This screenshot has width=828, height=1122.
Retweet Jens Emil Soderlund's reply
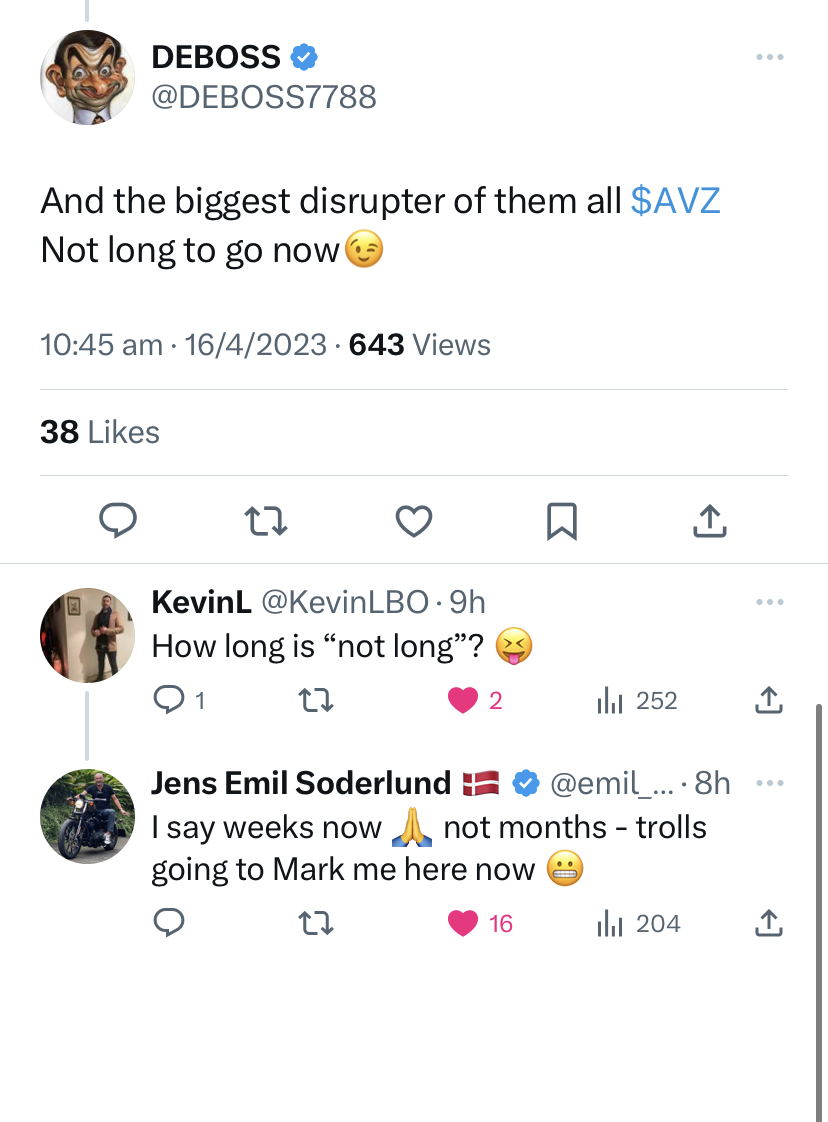316,924
